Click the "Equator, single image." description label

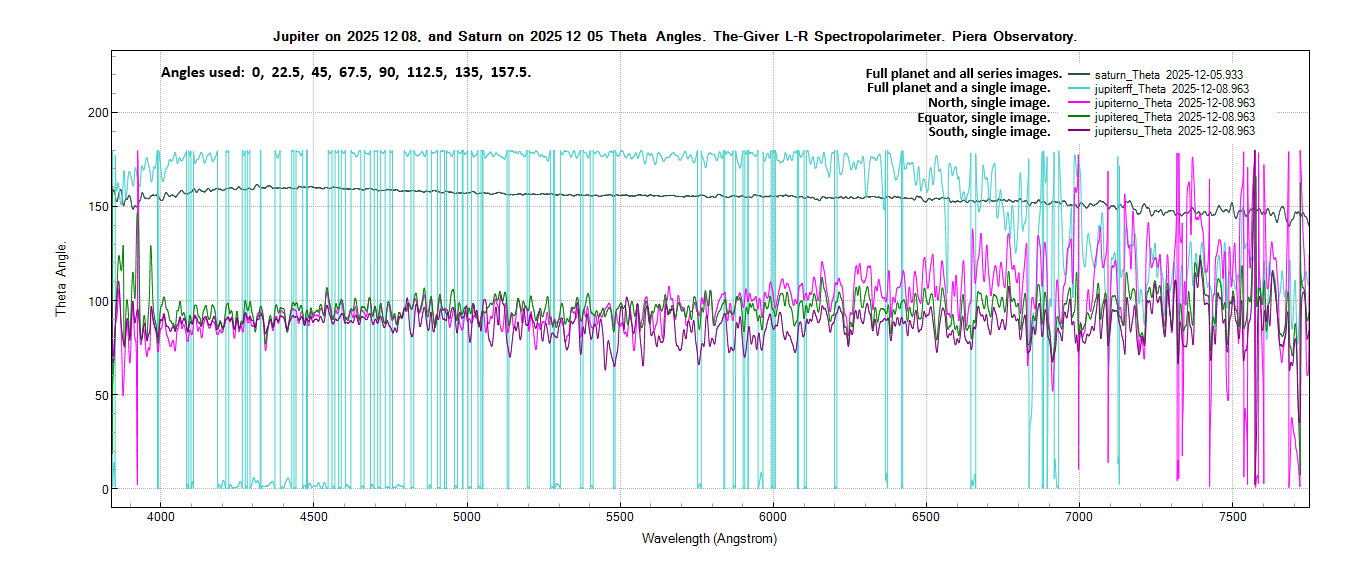984,117
